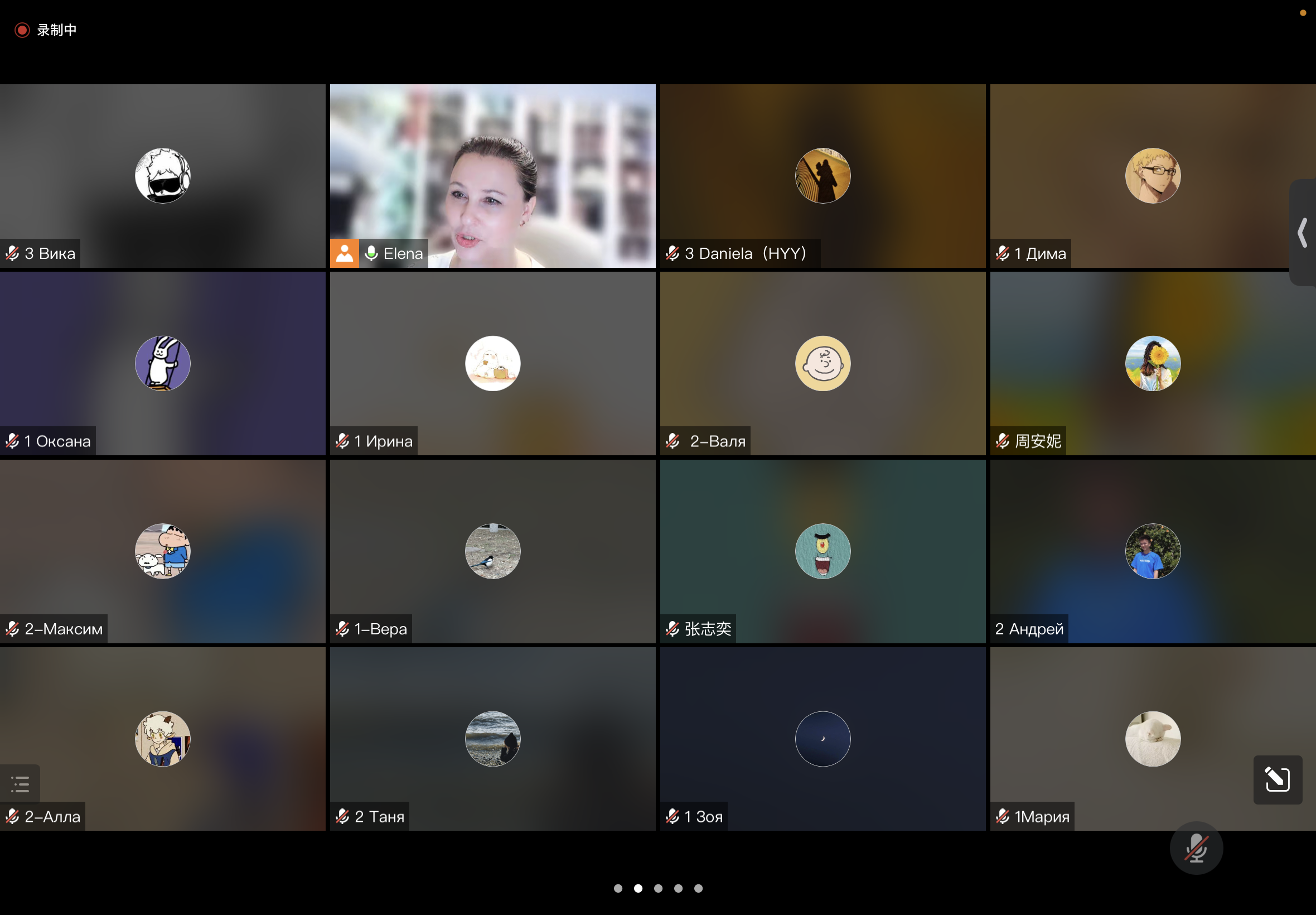Expand the side panel with the chevron handle

[x=1302, y=232]
